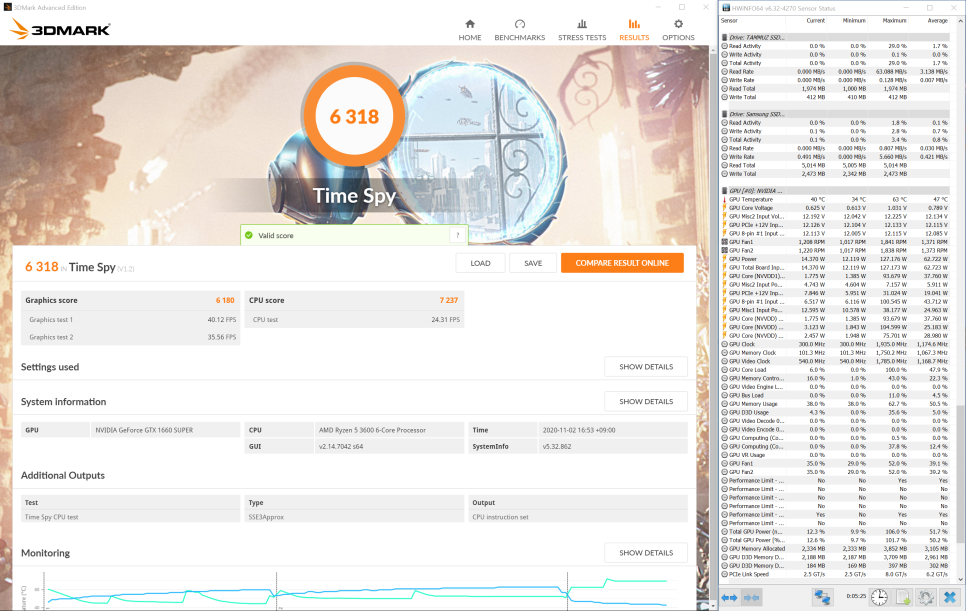
Task: Click HWiNFO vertical scrollbar
Action: pyautogui.click(x=960, y=474)
